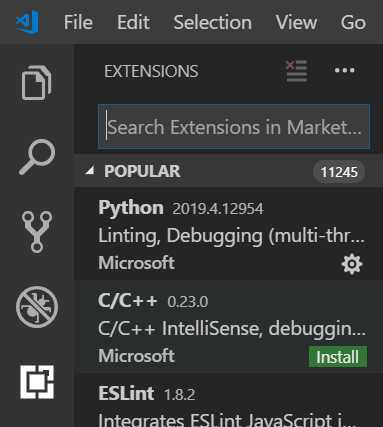Open the Search view magnifier icon
The height and width of the screenshot is (427, 383).
(x=37, y=157)
